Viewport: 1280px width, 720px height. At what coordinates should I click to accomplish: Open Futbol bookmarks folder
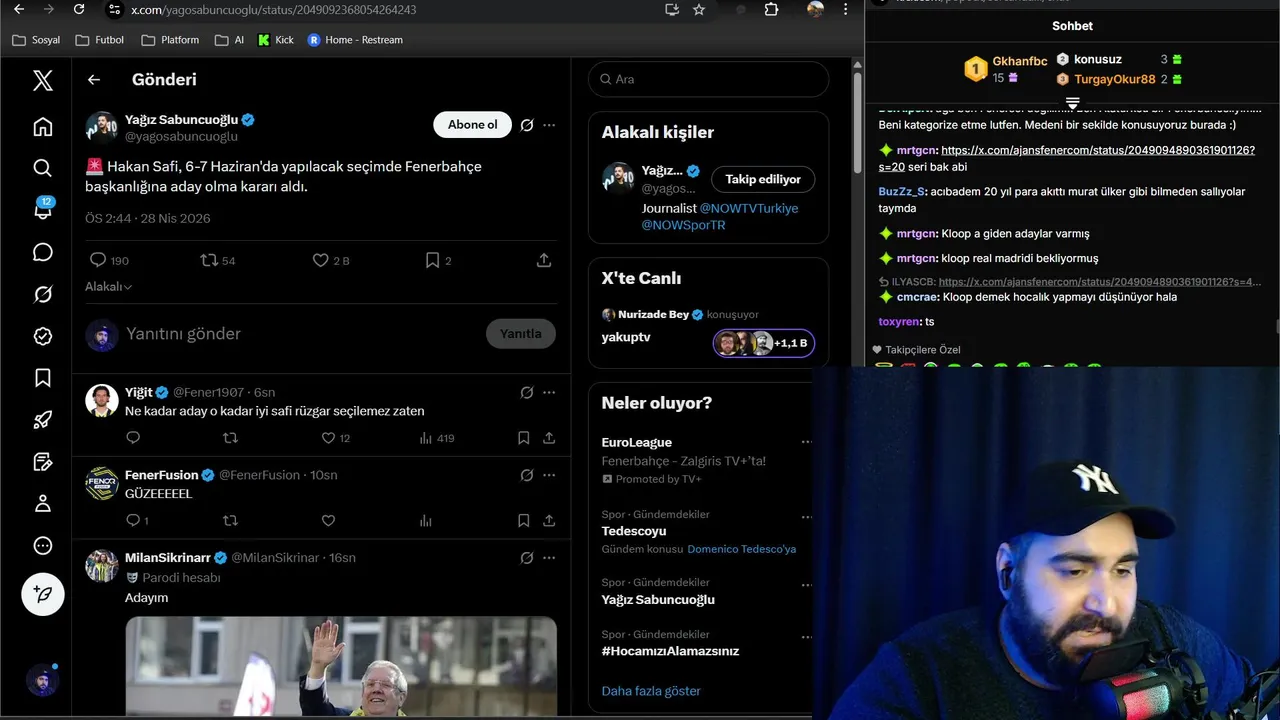tap(100, 40)
